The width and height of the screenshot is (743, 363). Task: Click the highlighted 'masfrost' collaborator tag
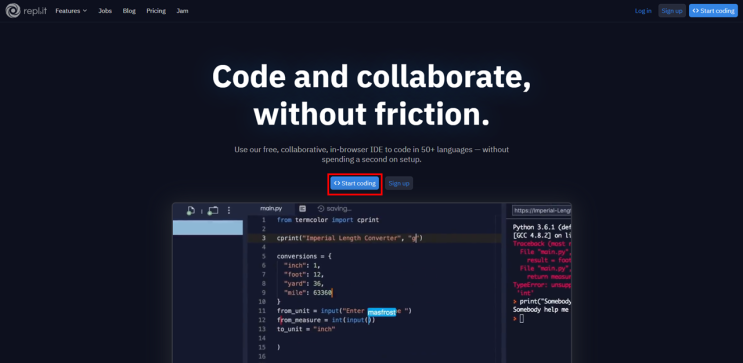[381, 311]
